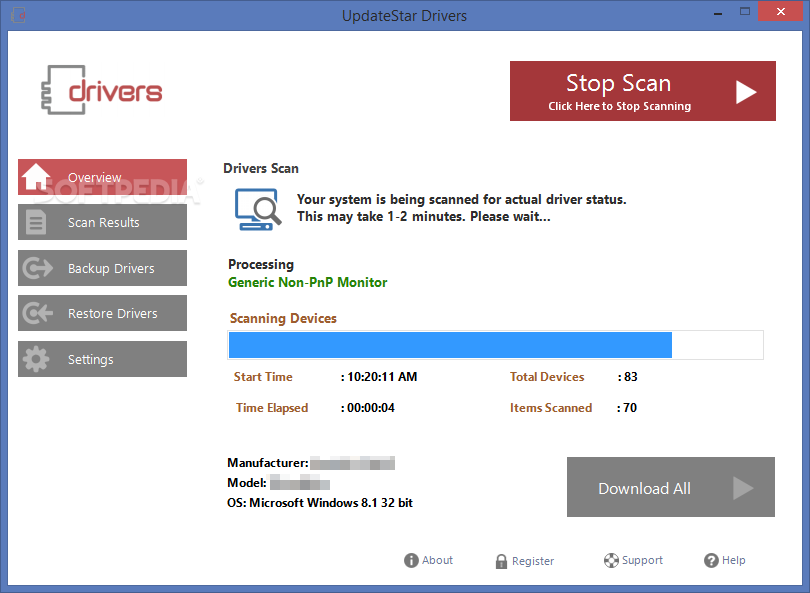Maximize the UpdateStar Drivers window

745,11
